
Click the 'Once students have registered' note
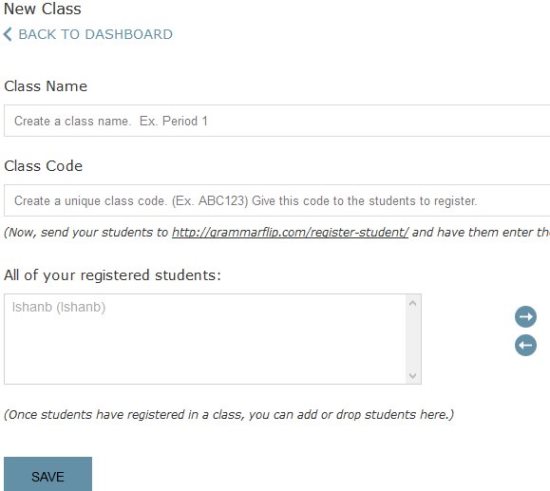[229, 415]
